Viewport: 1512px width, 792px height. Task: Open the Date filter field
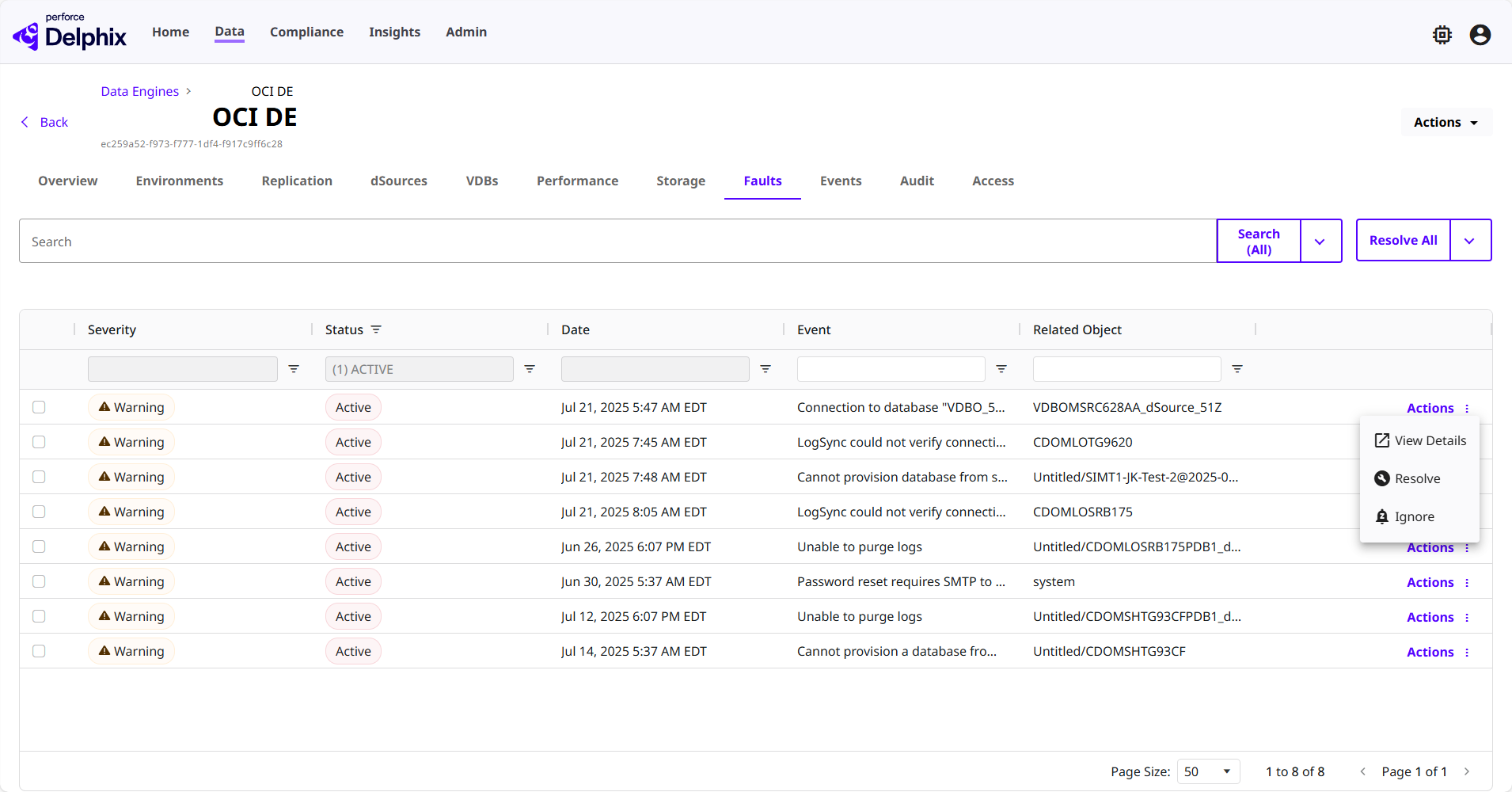tap(655, 369)
